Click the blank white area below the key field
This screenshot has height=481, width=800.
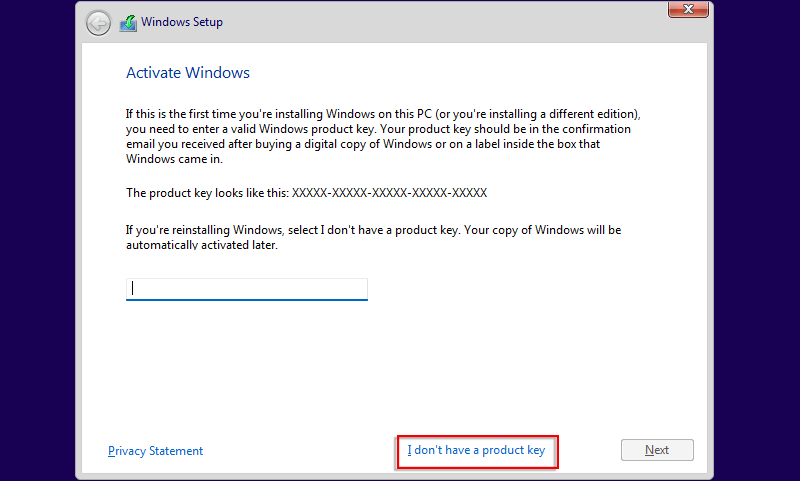[x=400, y=370]
